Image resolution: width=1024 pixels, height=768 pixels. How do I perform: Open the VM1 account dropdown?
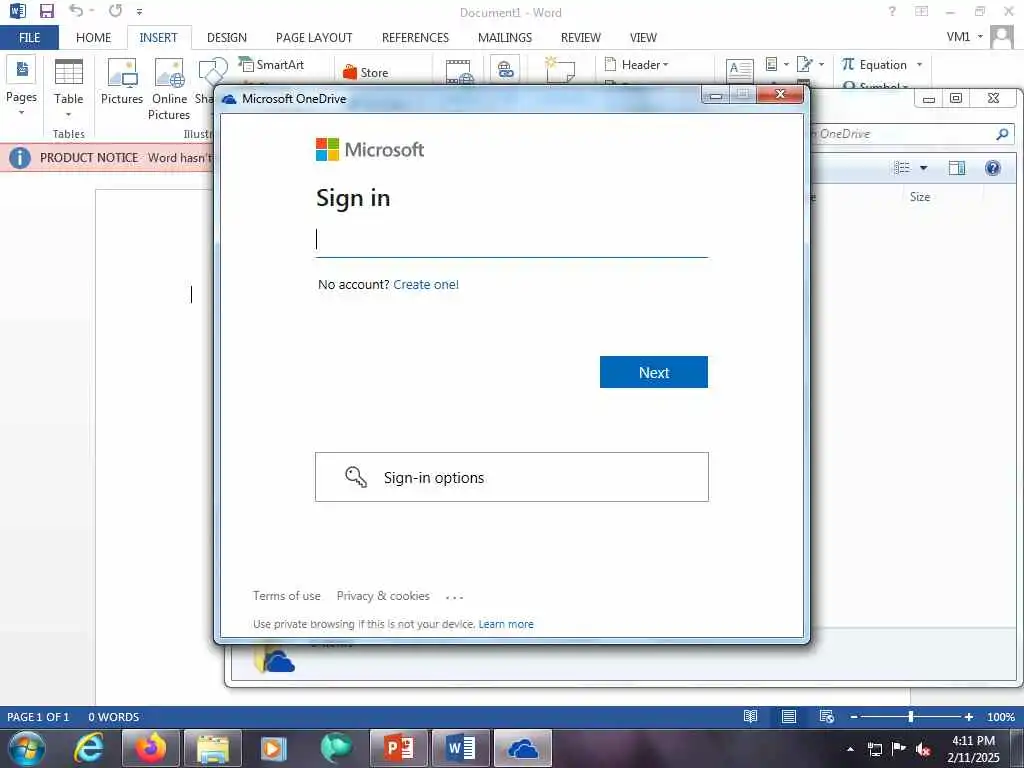[965, 37]
